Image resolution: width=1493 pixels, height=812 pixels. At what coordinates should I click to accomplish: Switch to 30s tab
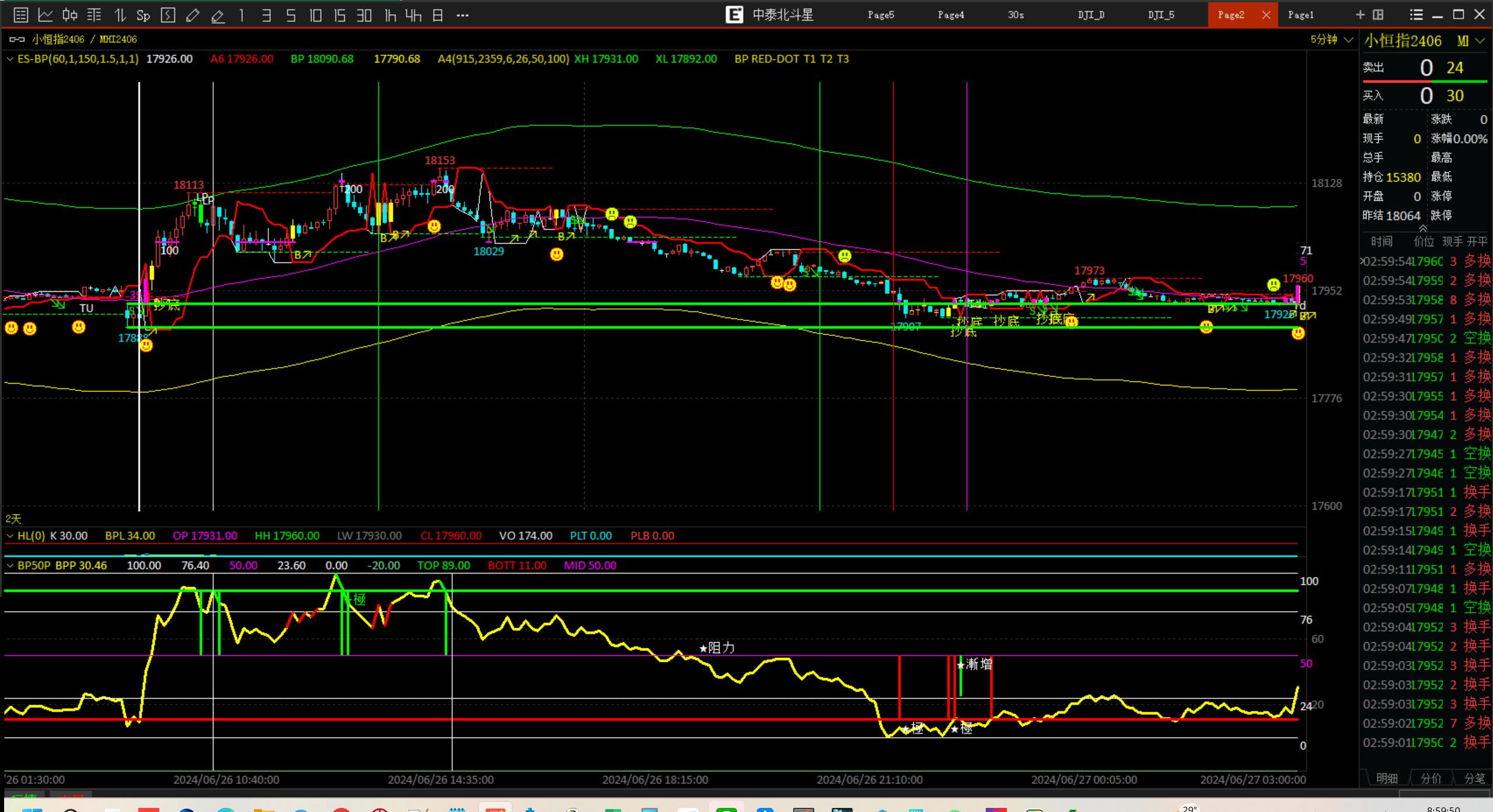click(1016, 15)
